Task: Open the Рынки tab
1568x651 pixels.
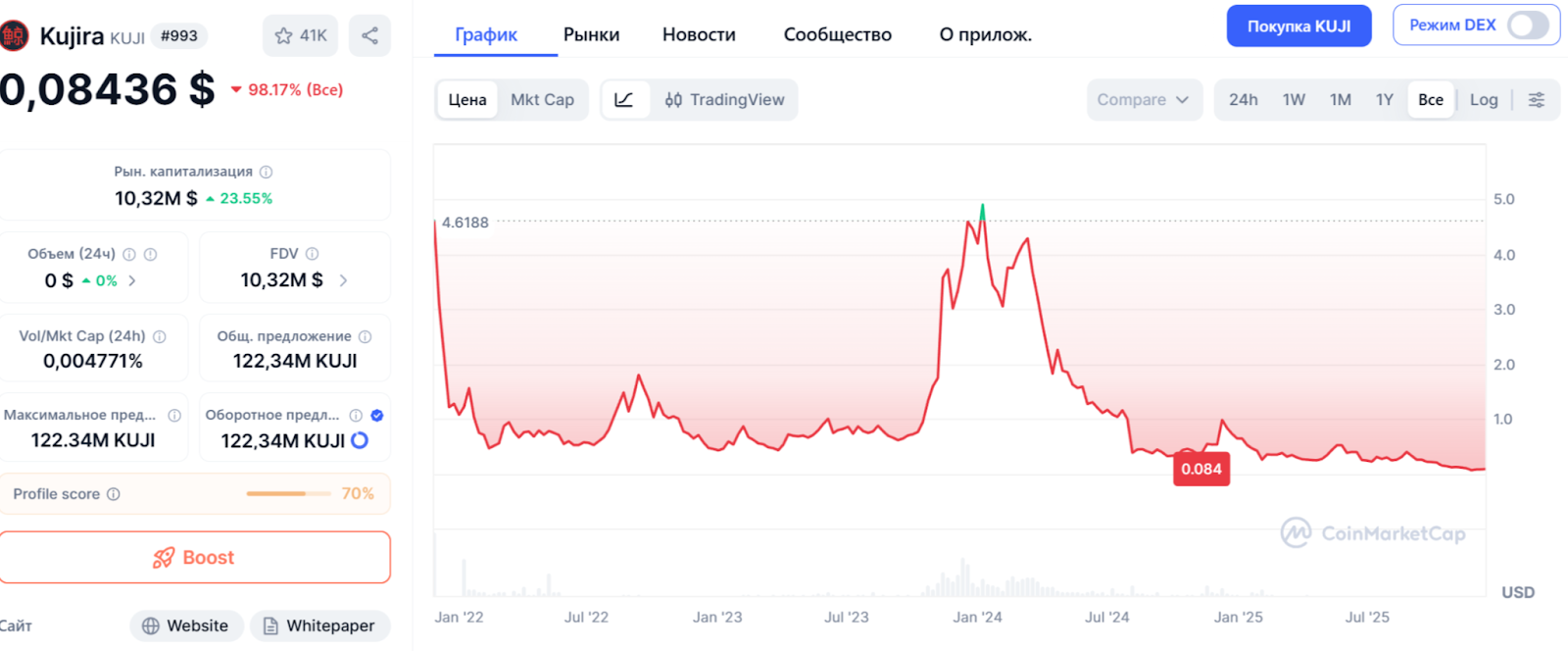Action: 591,35
